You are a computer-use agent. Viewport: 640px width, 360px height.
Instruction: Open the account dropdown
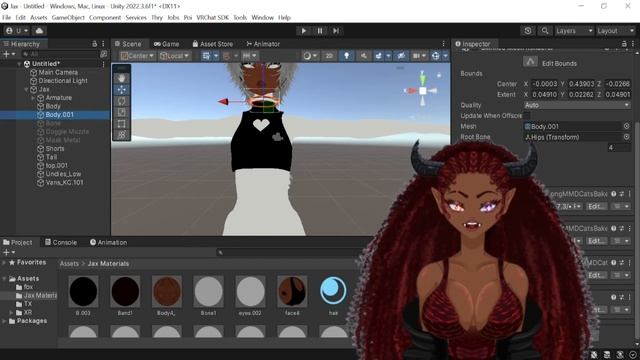click(x=17, y=31)
